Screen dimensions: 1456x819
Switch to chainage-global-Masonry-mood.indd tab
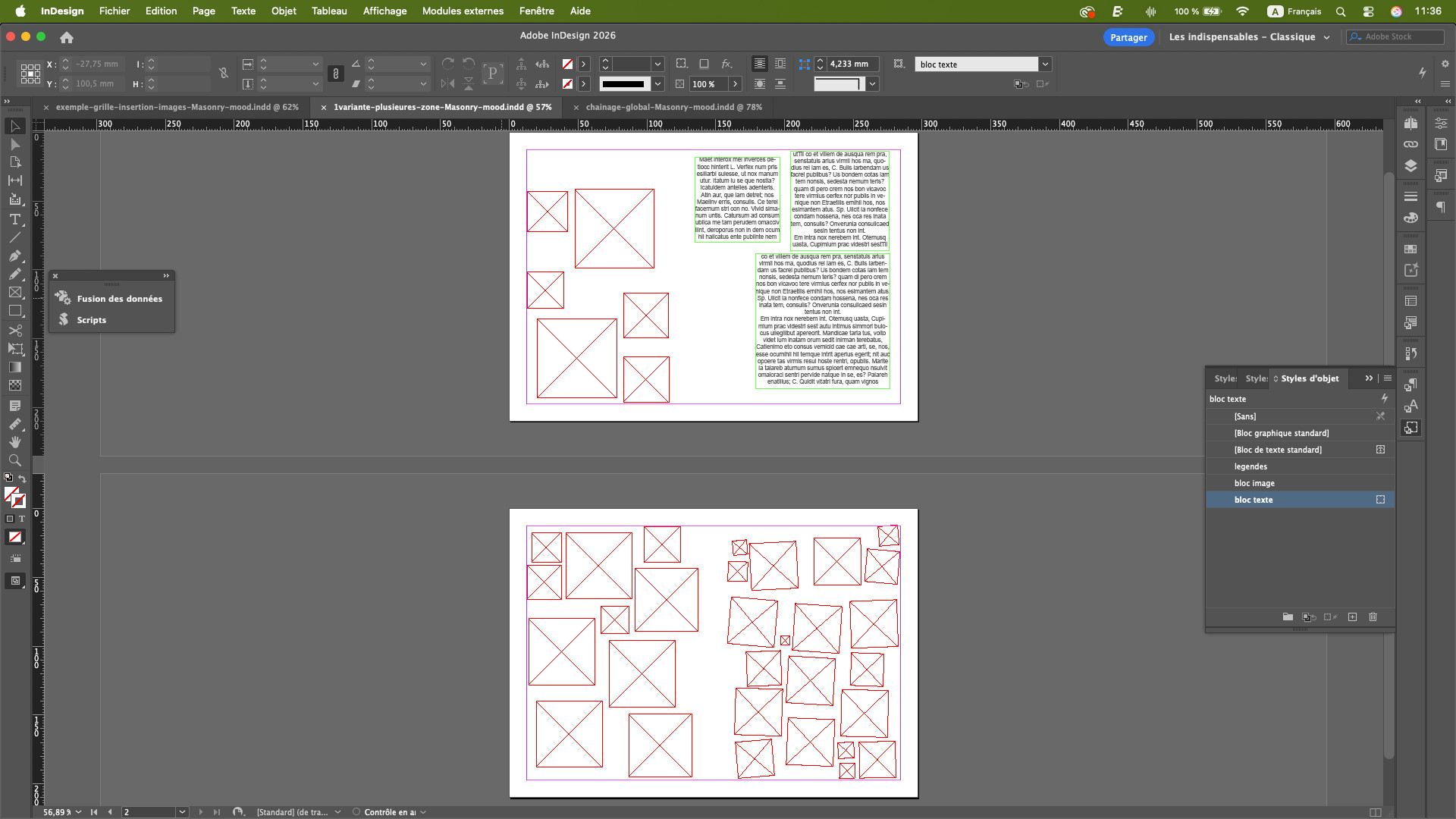point(673,107)
